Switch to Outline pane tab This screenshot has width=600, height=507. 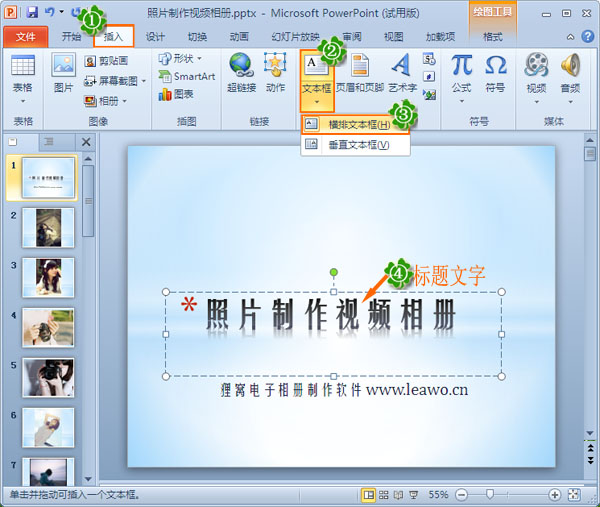[x=49, y=142]
